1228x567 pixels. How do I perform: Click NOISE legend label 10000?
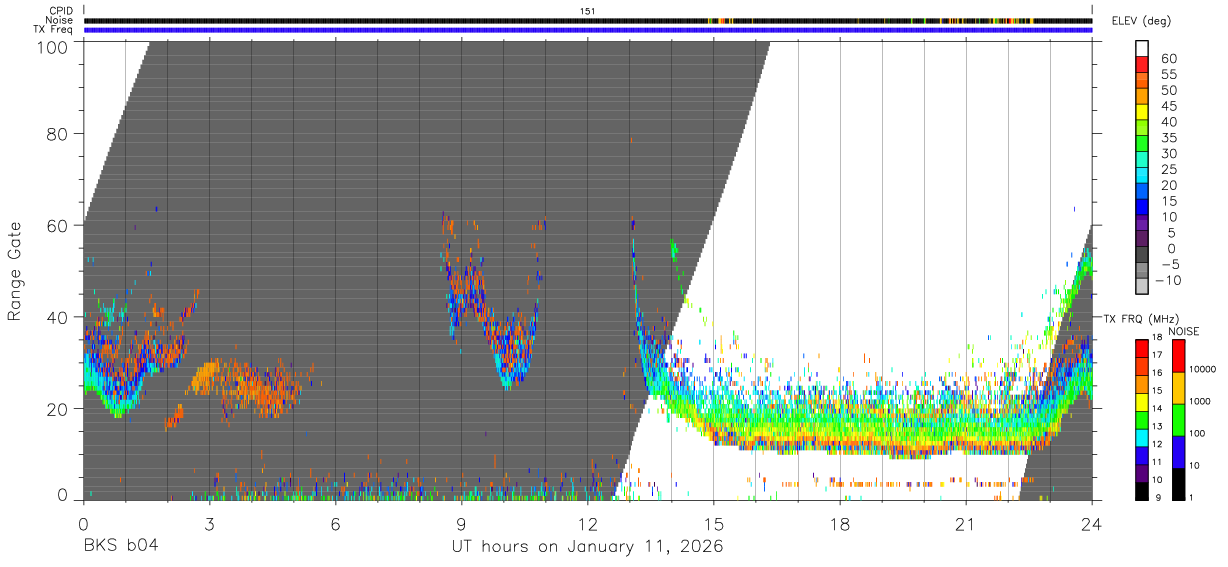(1202, 369)
